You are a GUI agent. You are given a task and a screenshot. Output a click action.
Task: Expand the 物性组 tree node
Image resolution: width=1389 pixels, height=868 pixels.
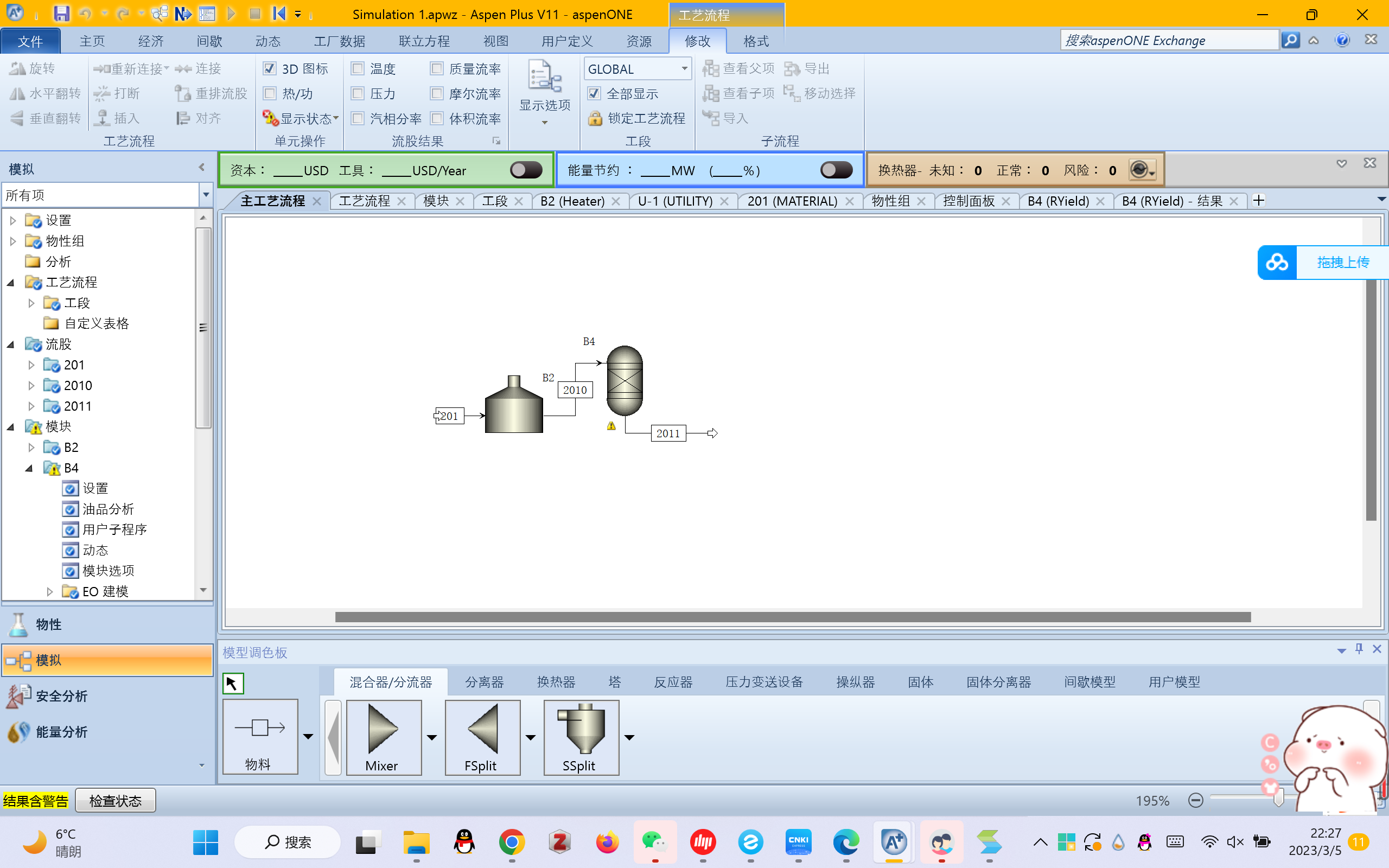tap(12, 241)
